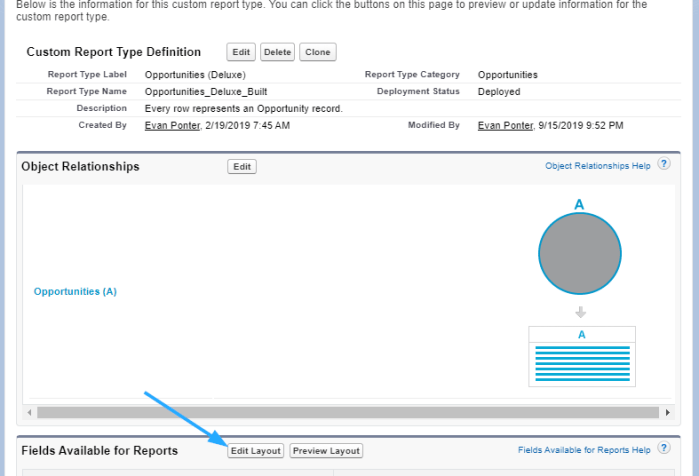The width and height of the screenshot is (699, 476).
Task: Open Fields Available for Reports Help link
Action: coord(584,451)
